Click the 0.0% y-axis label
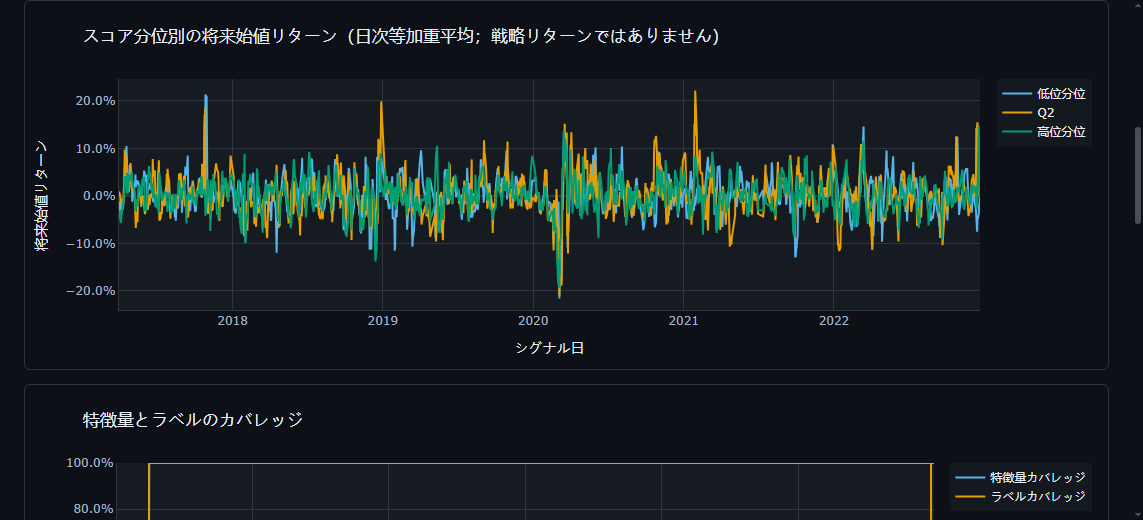The width and height of the screenshot is (1143, 520). (x=98, y=195)
